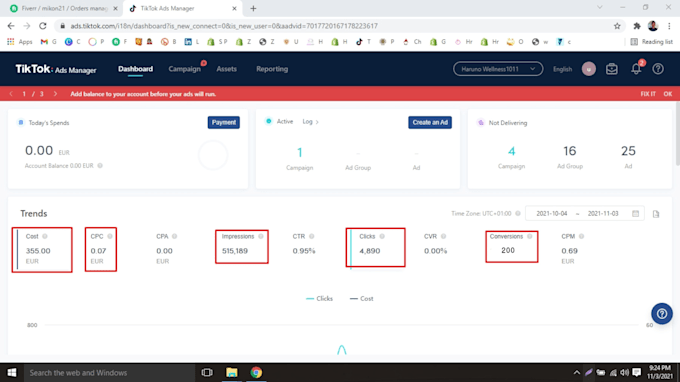
Task: Open the Campaign tab
Action: pyautogui.click(x=184, y=69)
